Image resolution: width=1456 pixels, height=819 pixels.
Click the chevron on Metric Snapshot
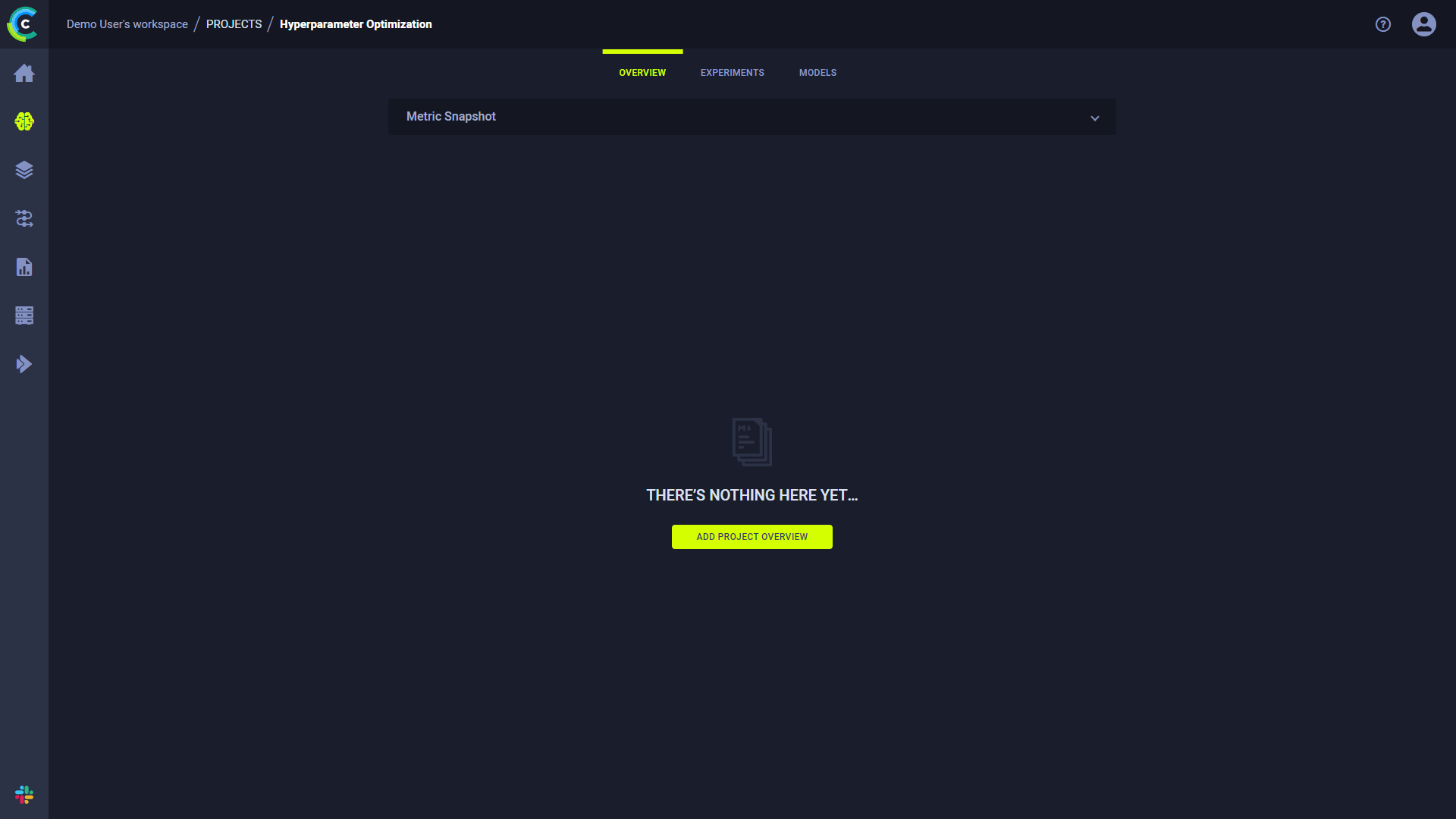[x=1095, y=118]
